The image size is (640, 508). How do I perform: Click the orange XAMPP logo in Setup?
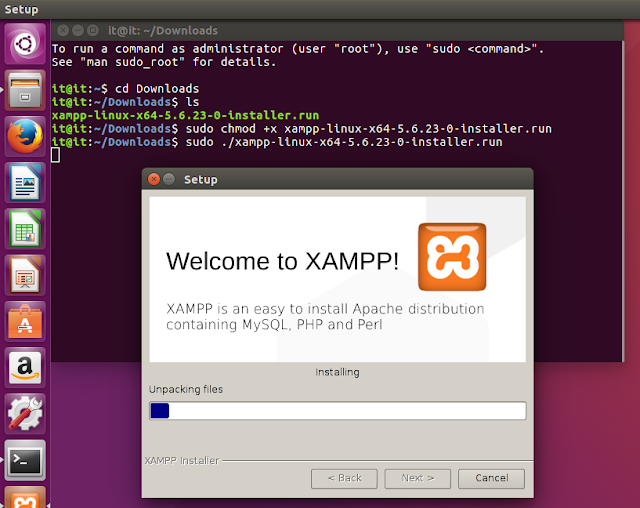452,257
